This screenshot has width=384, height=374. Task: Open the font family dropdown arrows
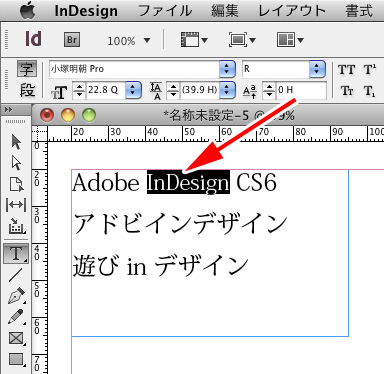pyautogui.click(x=227, y=69)
